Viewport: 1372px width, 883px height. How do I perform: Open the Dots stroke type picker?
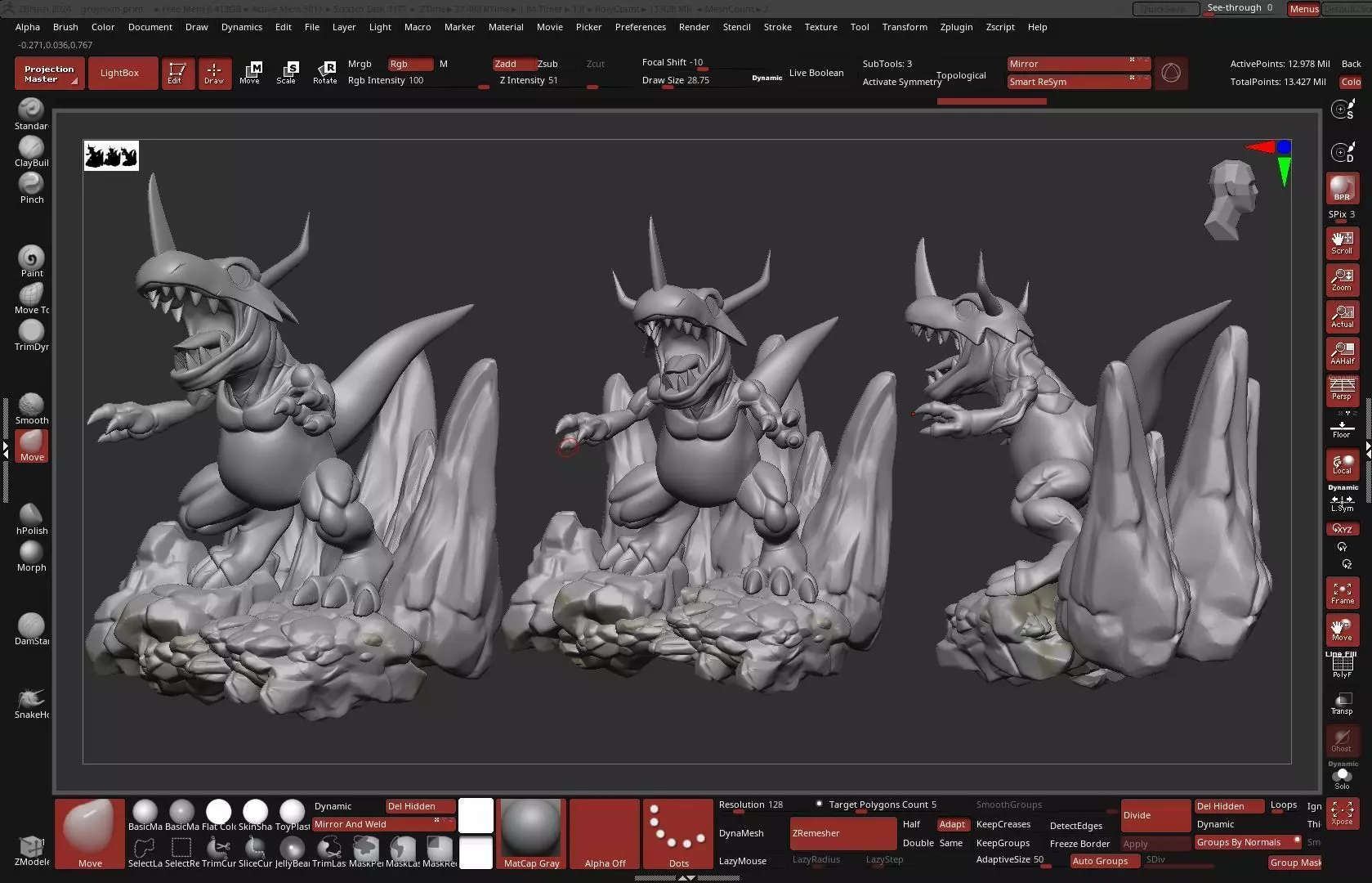[x=678, y=833]
